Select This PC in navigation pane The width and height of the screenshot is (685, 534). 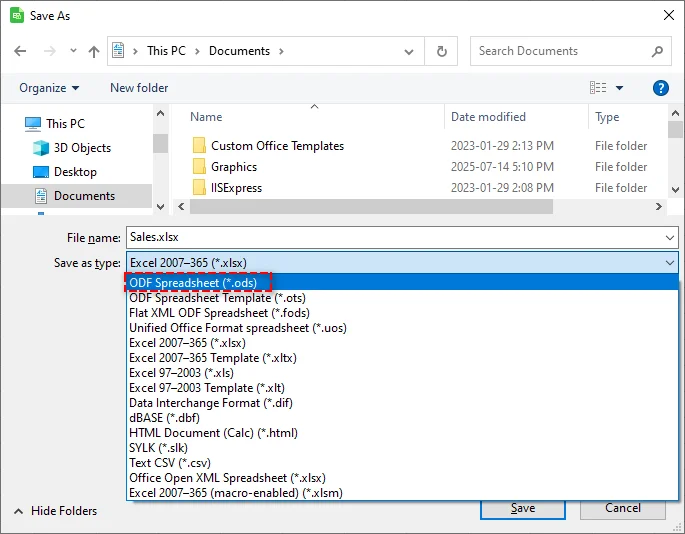coord(66,124)
